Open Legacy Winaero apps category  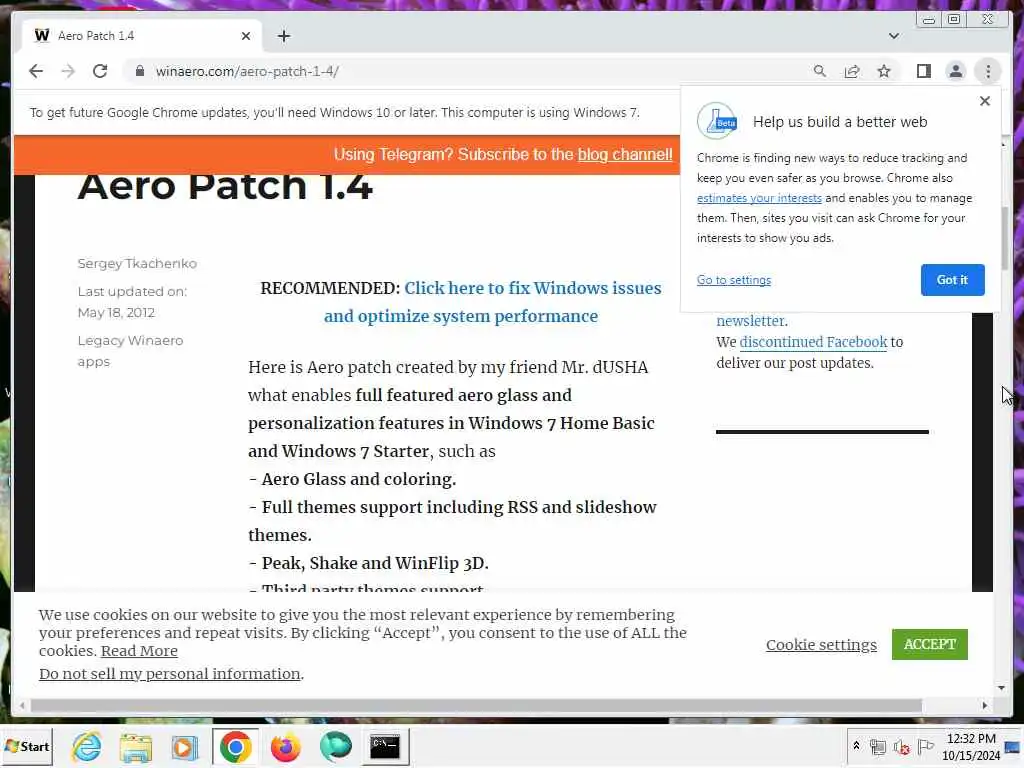click(x=130, y=351)
